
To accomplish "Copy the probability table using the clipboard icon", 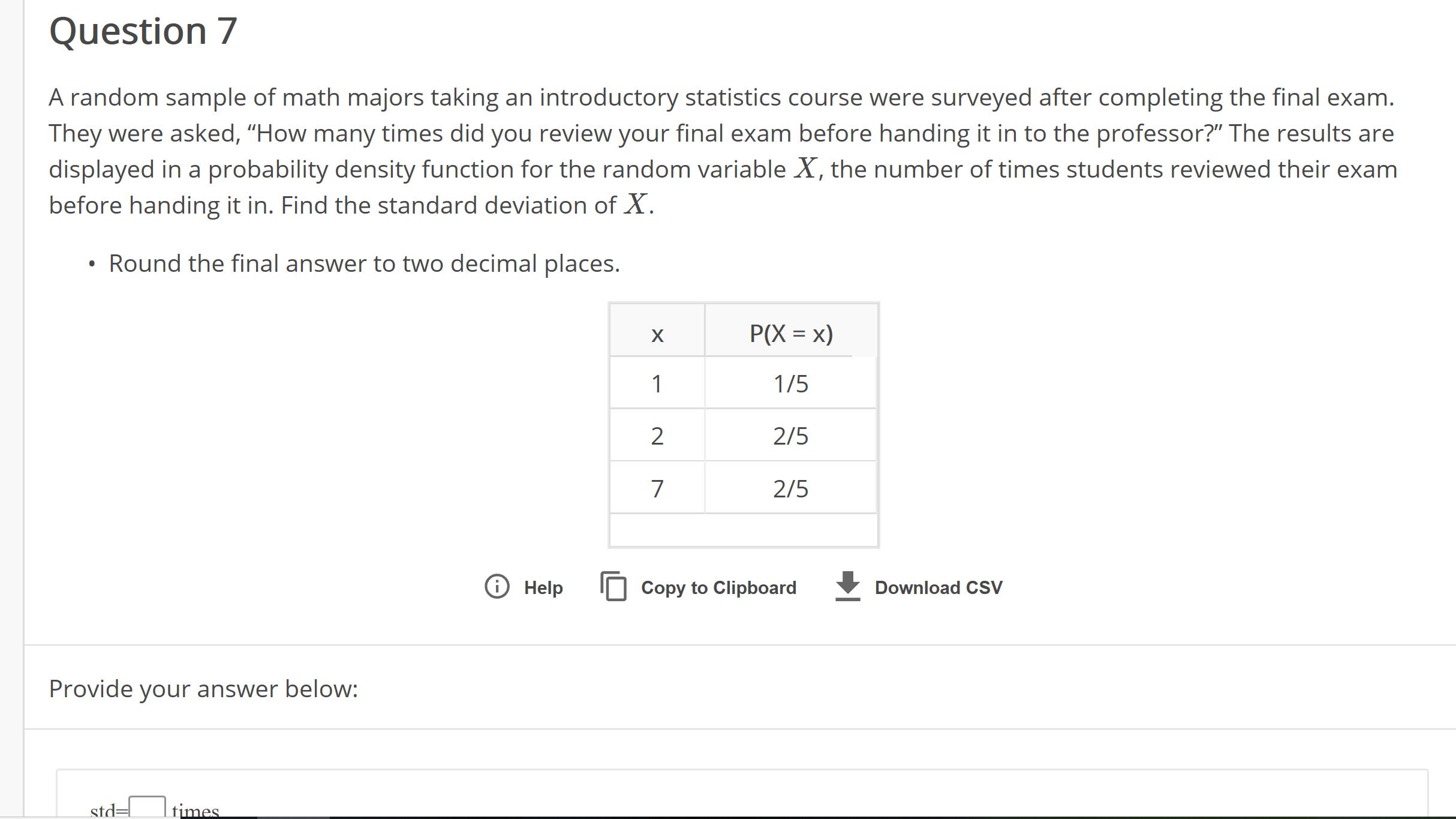I will (x=615, y=587).
